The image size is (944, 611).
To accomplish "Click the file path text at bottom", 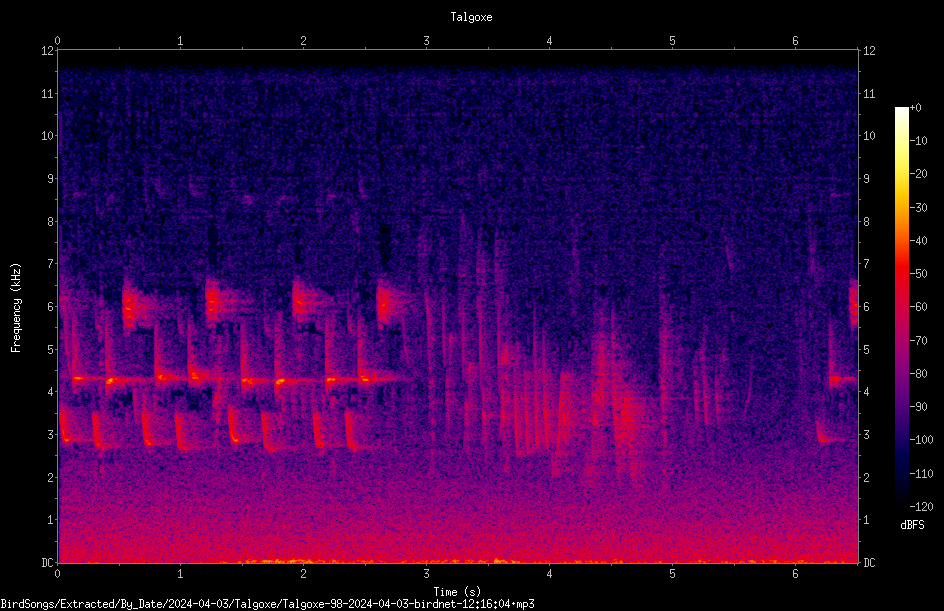I will pyautogui.click(x=267, y=604).
